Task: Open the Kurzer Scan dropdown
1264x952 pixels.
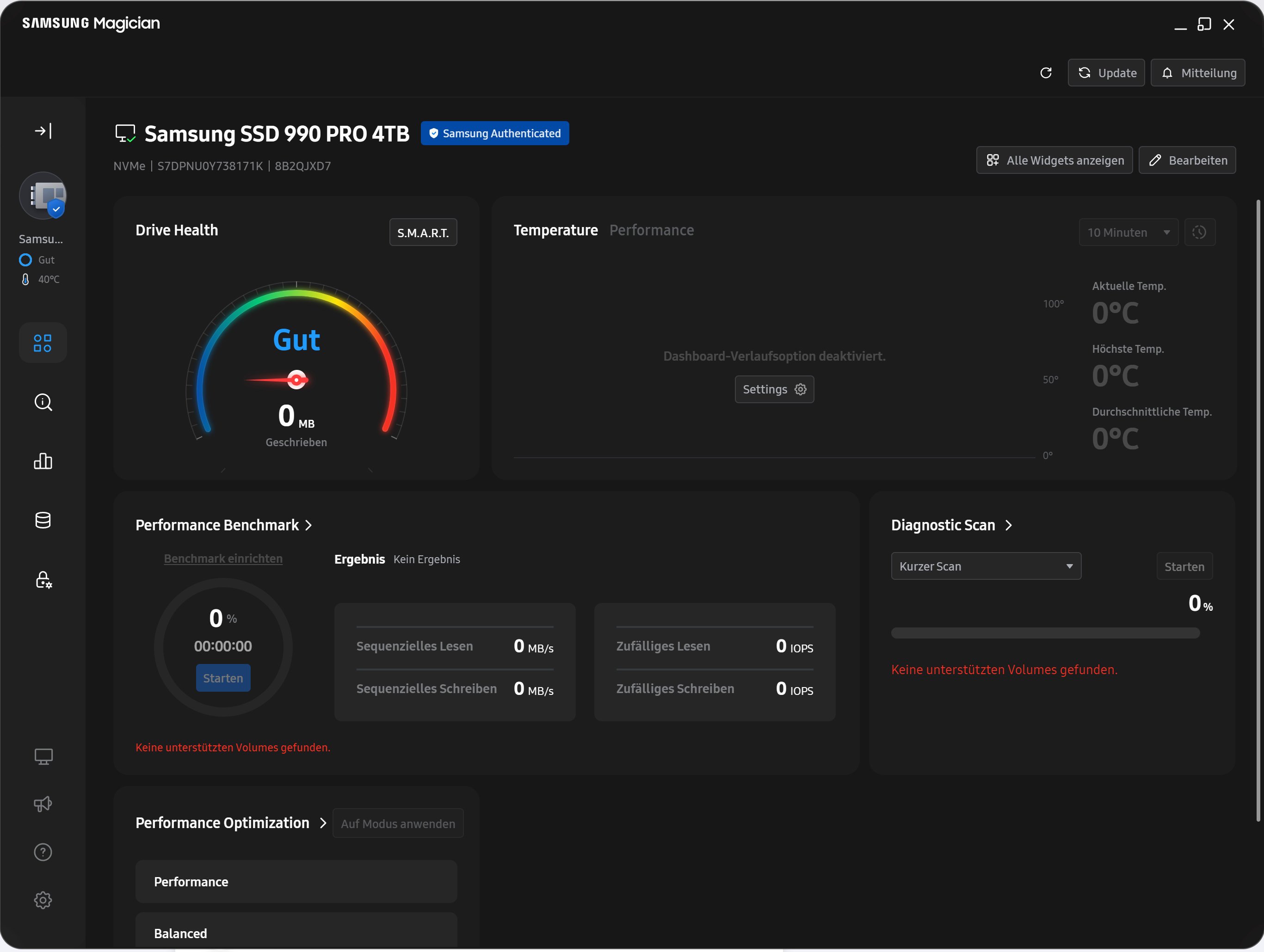Action: click(x=986, y=566)
